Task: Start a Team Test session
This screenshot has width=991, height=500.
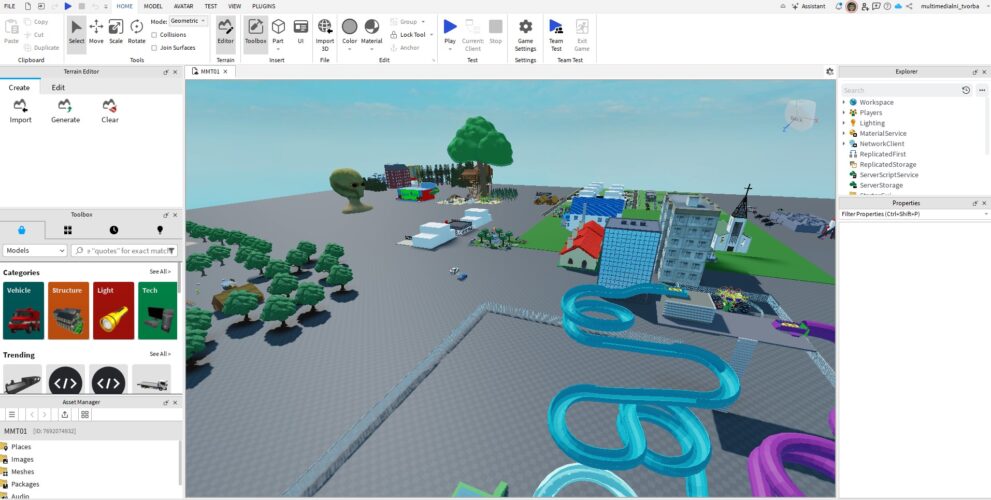Action: (556, 35)
